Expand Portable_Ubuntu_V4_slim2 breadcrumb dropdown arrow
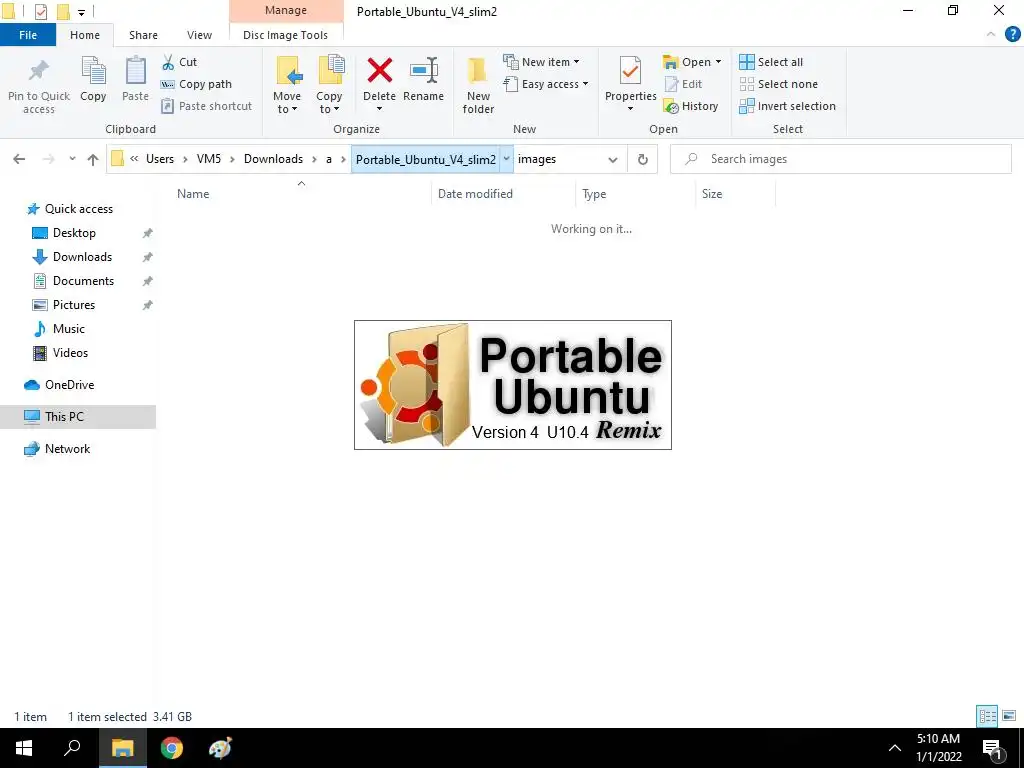The image size is (1024, 768). (507, 159)
